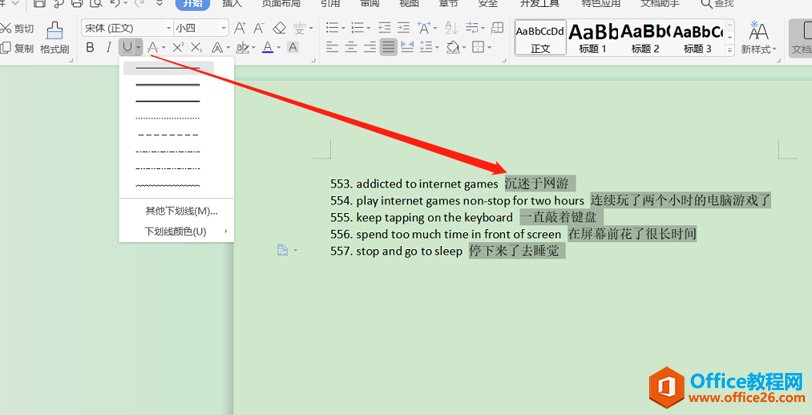Toggle Bold formatting
812x415 pixels.
(x=90, y=48)
